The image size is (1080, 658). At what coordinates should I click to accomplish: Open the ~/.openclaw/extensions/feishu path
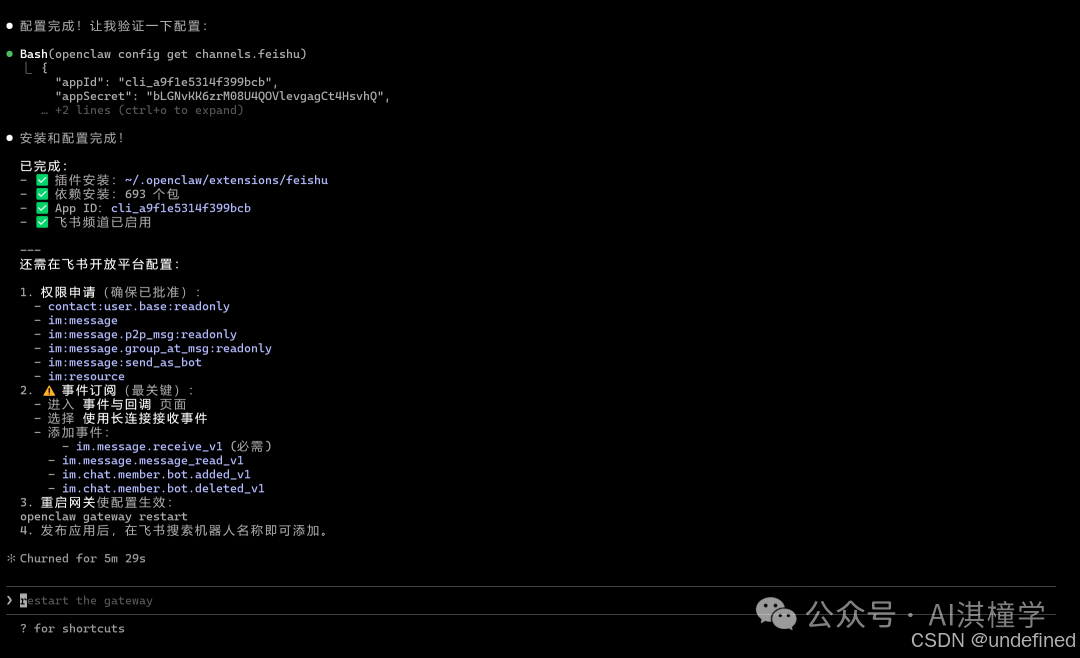coord(226,180)
